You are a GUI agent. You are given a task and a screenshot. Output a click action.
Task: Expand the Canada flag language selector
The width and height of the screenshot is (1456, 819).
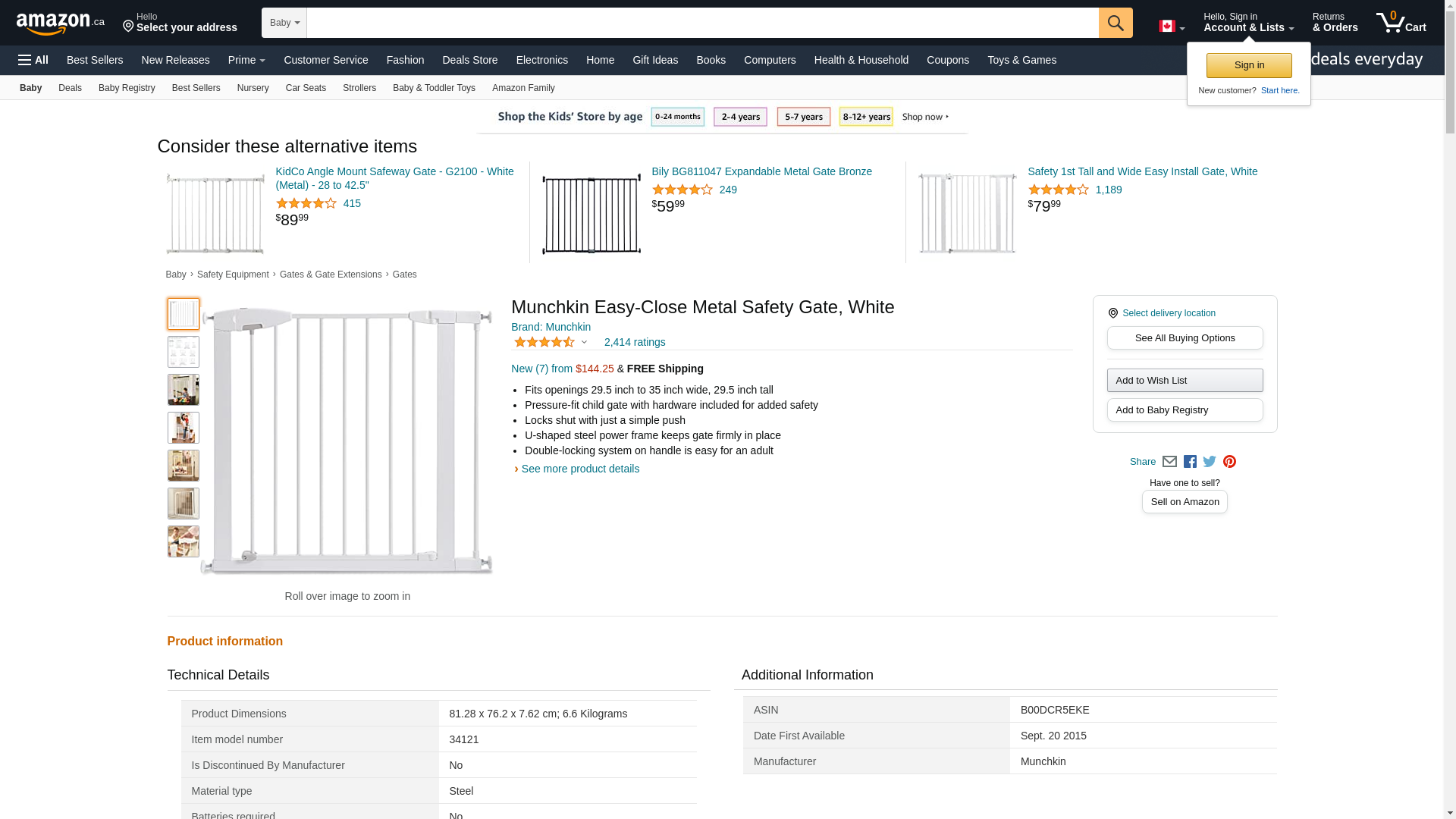[x=1172, y=27]
